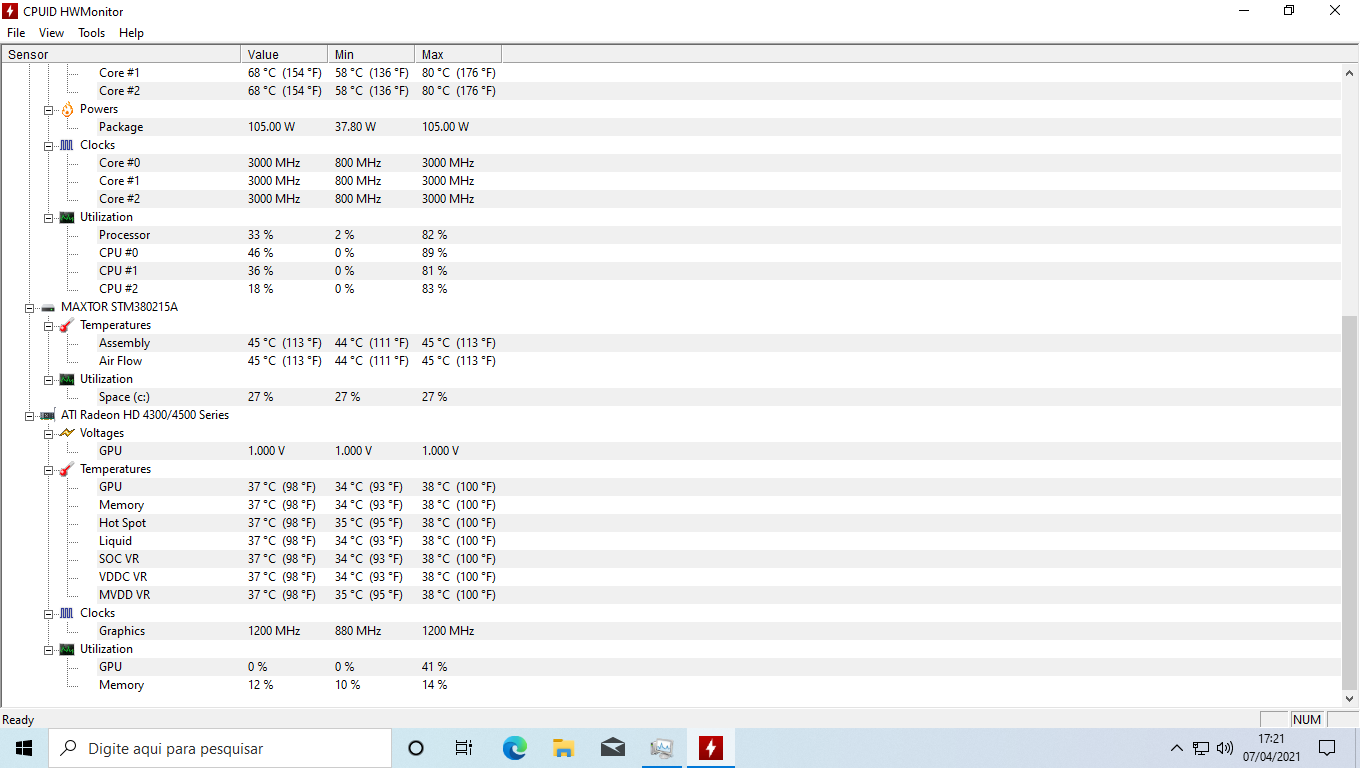
Task: Click the Value column header
Action: 284,54
